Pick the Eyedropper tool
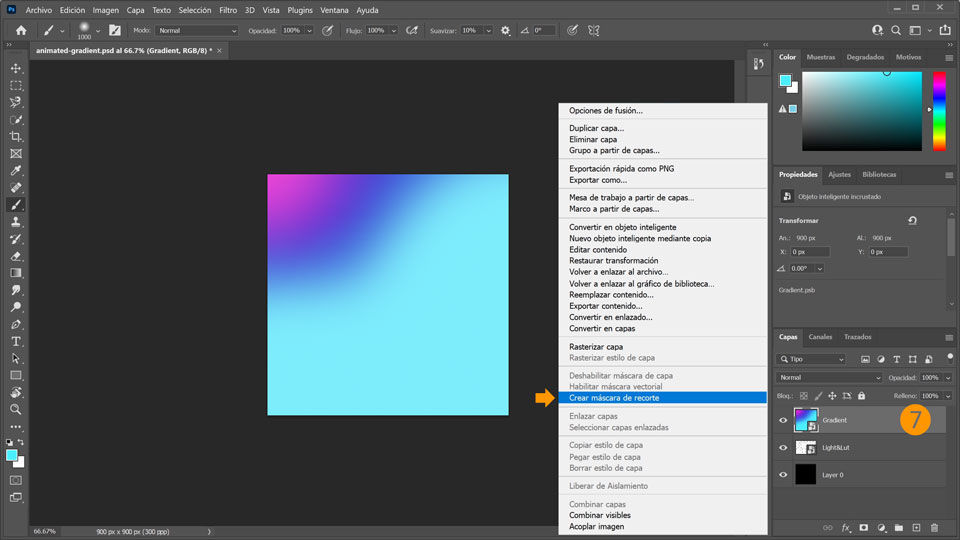 (16, 170)
